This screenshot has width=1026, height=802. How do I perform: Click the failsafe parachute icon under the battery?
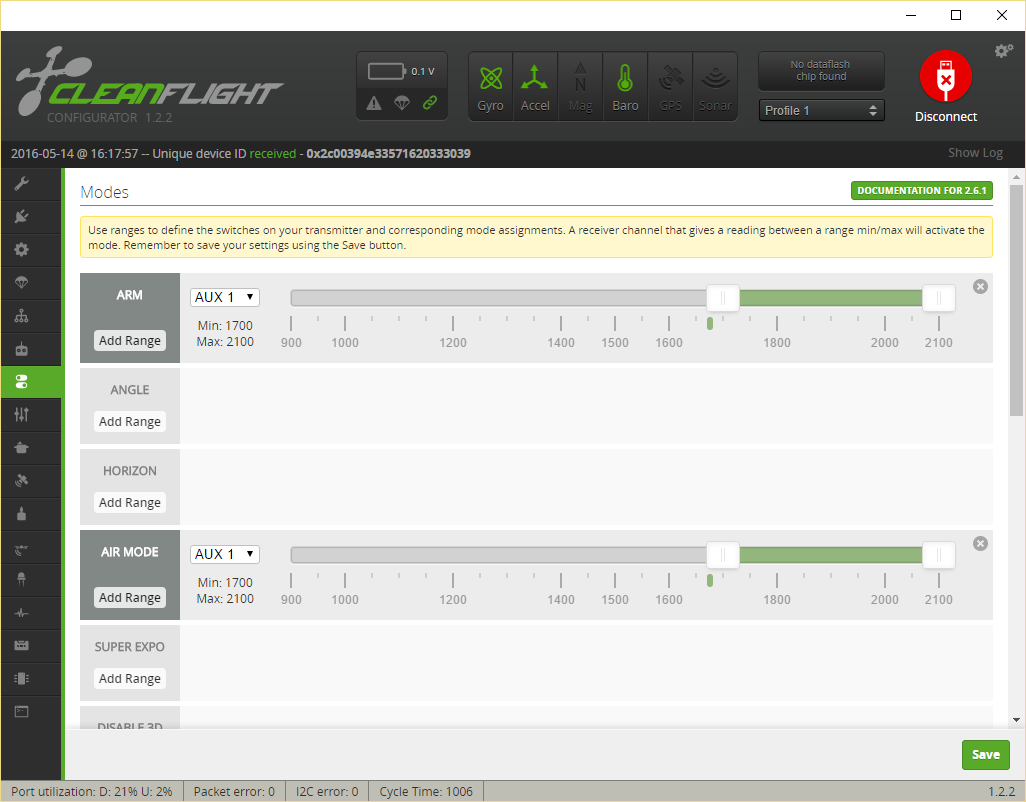coord(402,103)
